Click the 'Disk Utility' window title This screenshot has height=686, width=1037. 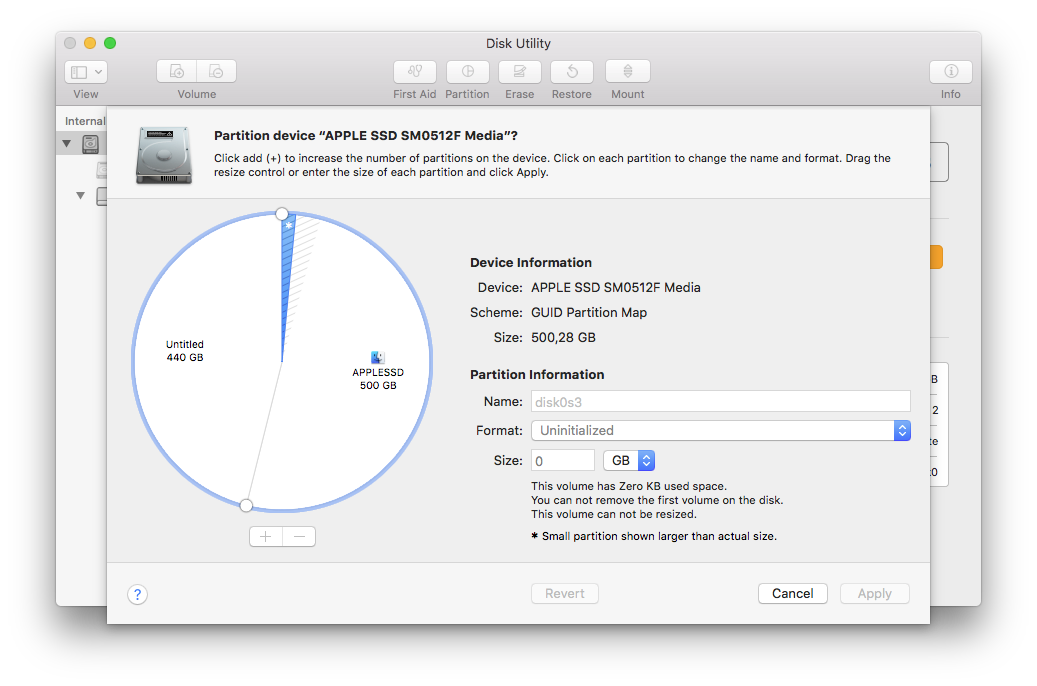point(518,43)
